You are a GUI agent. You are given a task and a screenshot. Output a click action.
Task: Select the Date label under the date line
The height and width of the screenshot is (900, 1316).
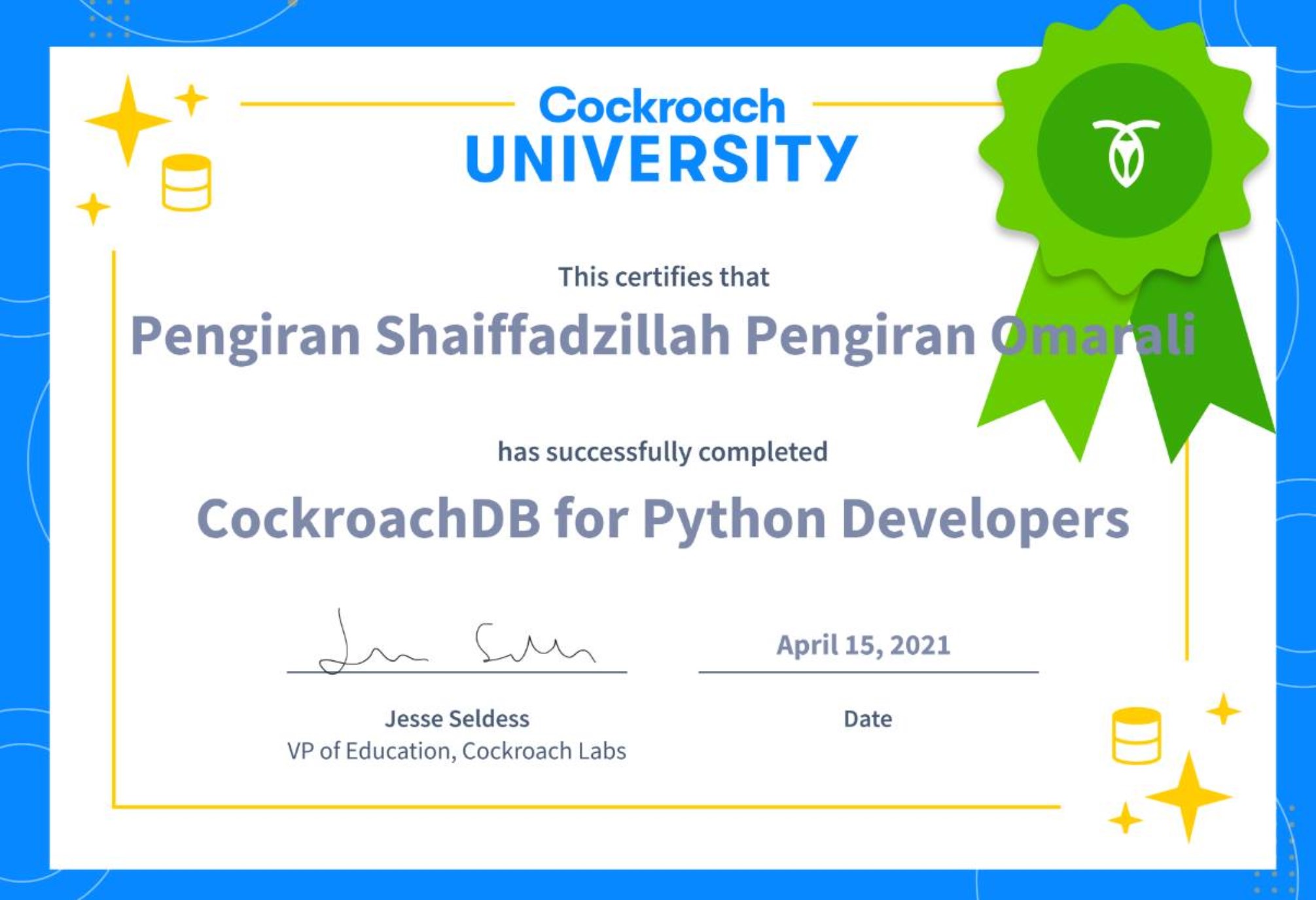(865, 719)
